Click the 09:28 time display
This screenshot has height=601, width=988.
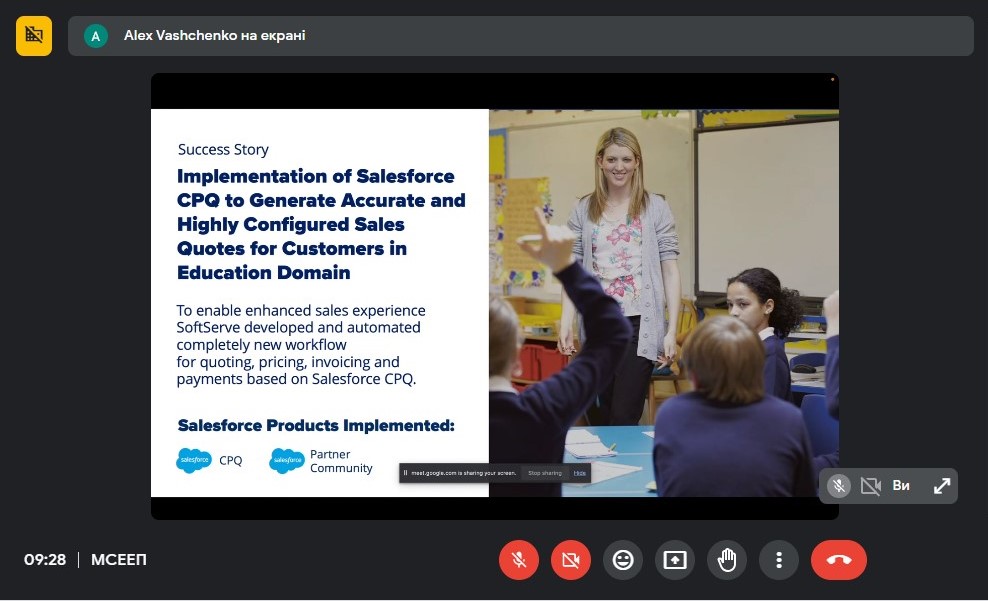(x=45, y=559)
